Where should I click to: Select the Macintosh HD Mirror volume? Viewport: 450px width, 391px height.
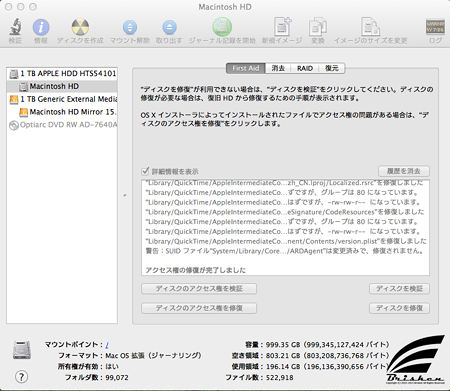pyautogui.click(x=62, y=112)
